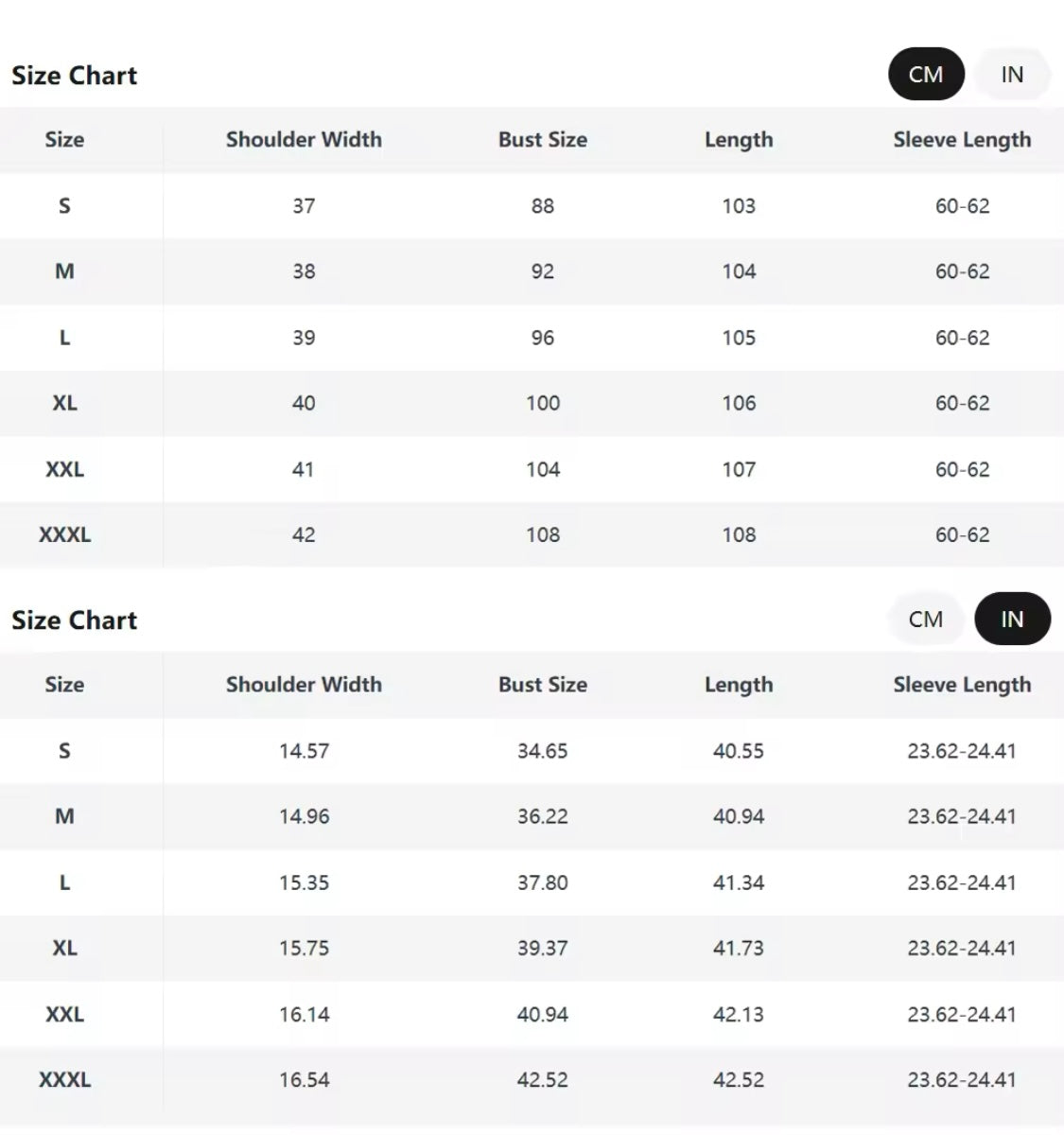The height and width of the screenshot is (1135, 1064).
Task: Select the 100 bust size cell
Action: pyautogui.click(x=543, y=403)
